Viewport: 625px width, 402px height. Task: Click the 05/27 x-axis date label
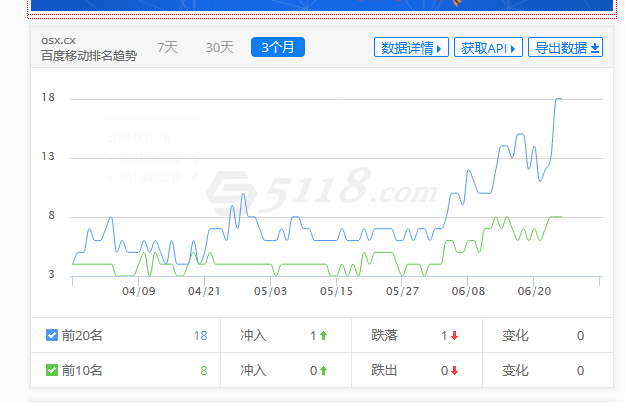click(x=402, y=291)
